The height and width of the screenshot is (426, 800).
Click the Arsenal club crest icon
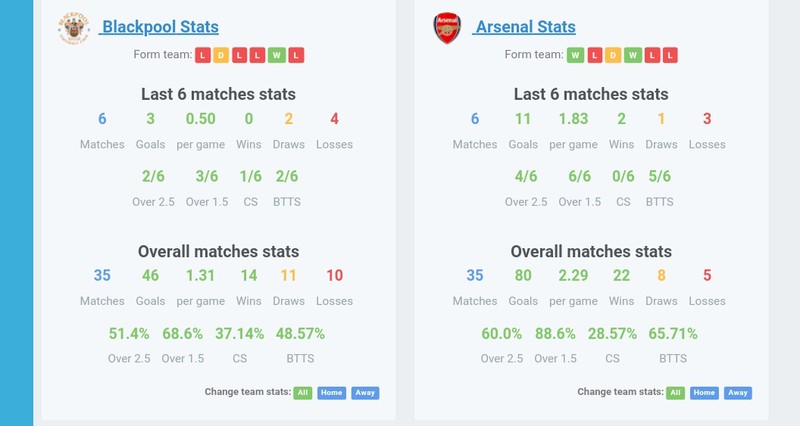[x=447, y=28]
